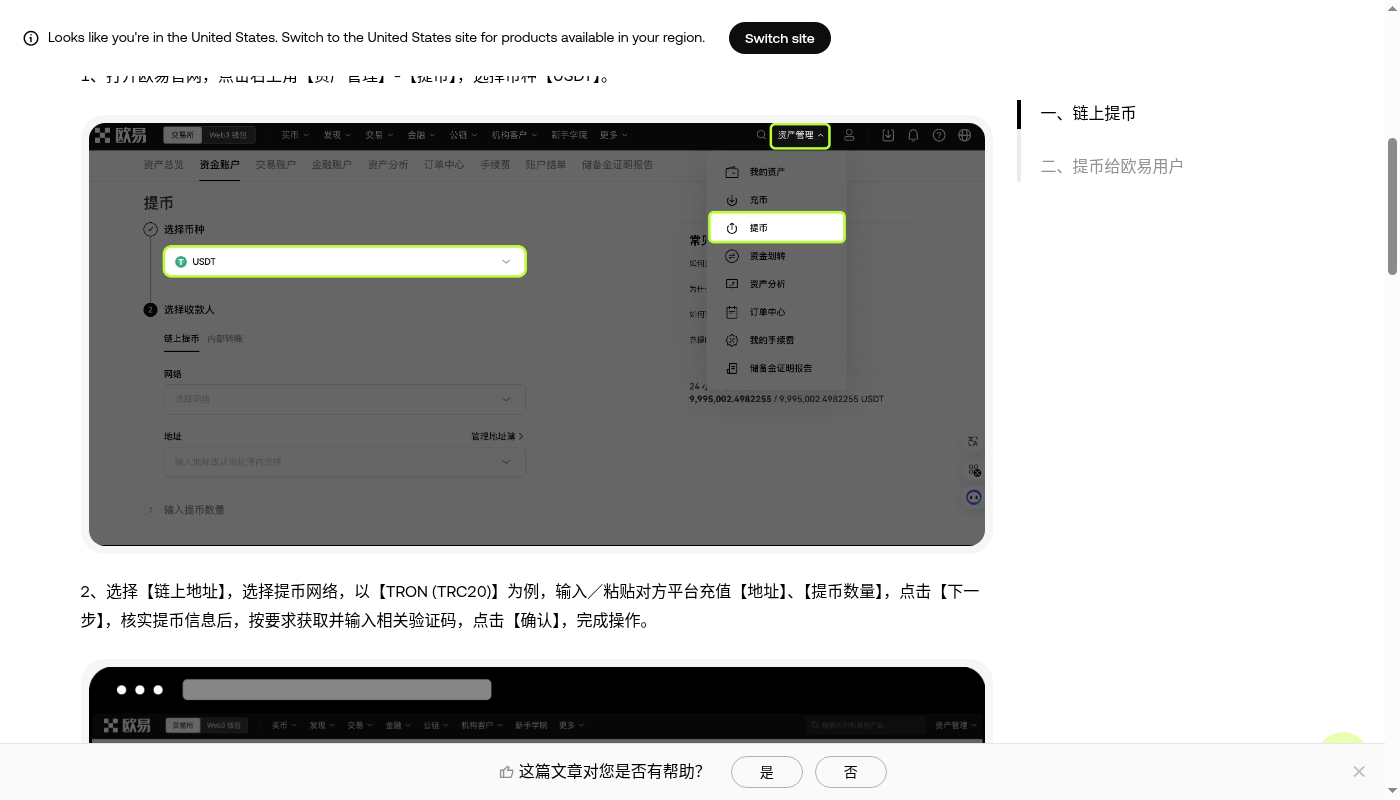
Task: Click the 订单中心 icon in the dropdown menu
Action: coord(732,312)
